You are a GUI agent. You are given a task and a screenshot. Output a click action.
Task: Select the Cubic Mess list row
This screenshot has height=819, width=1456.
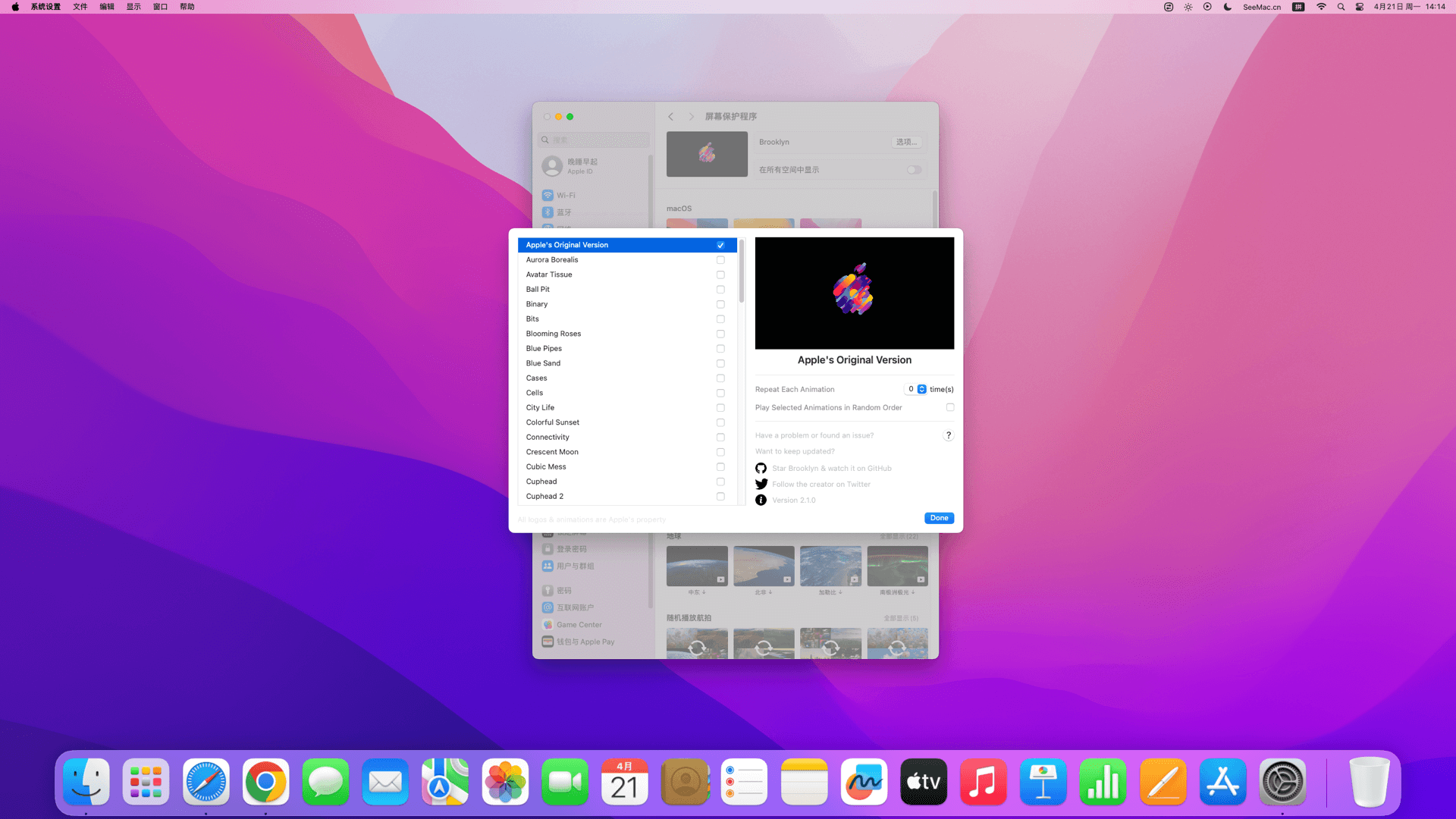(x=627, y=467)
